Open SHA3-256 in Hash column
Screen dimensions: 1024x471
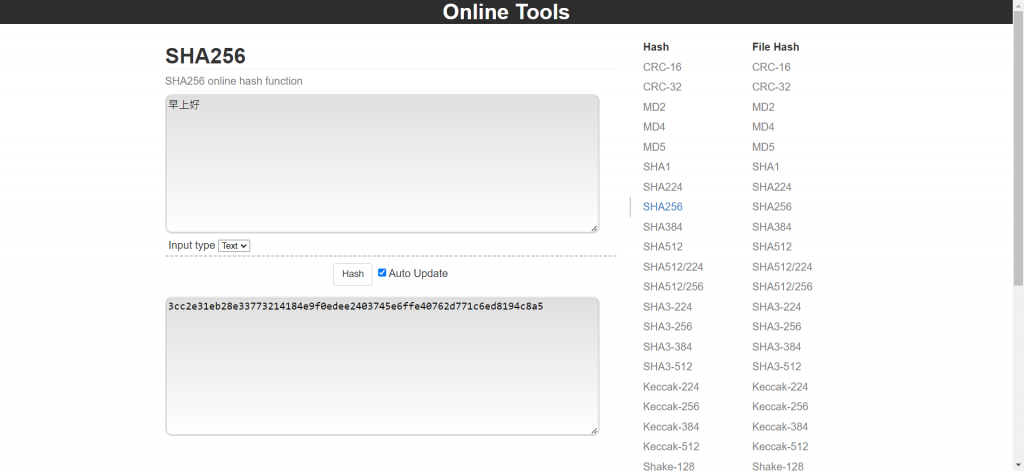[x=667, y=326]
